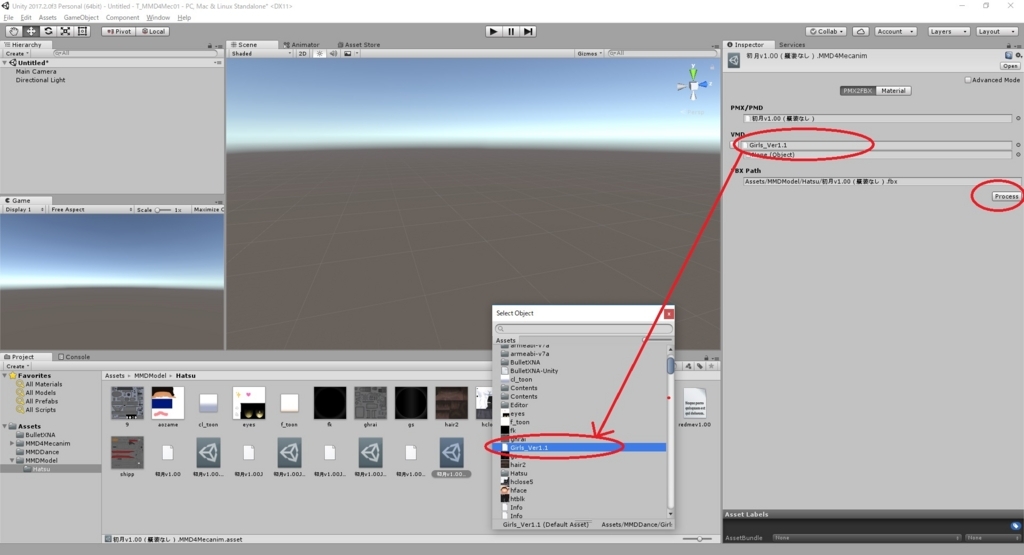Select Girls_Ver1.1 in Select Object list
This screenshot has height=555, width=1024.
point(580,447)
